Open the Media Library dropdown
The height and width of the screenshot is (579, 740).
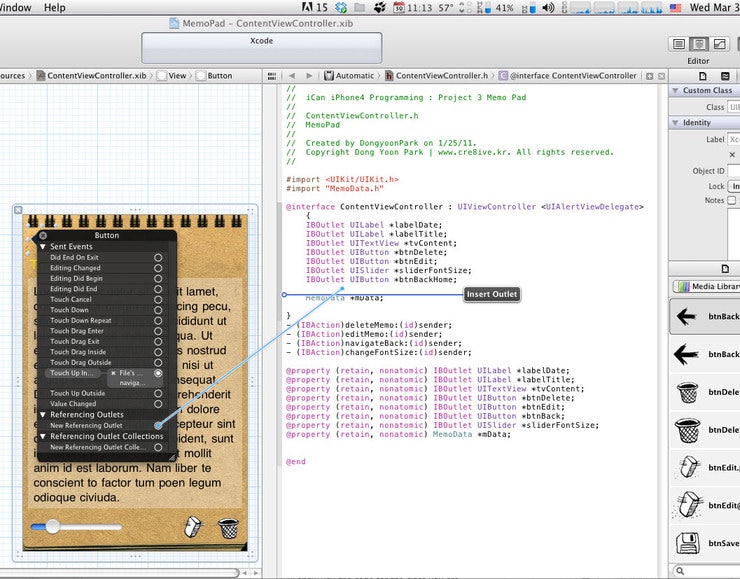pyautogui.click(x=708, y=287)
